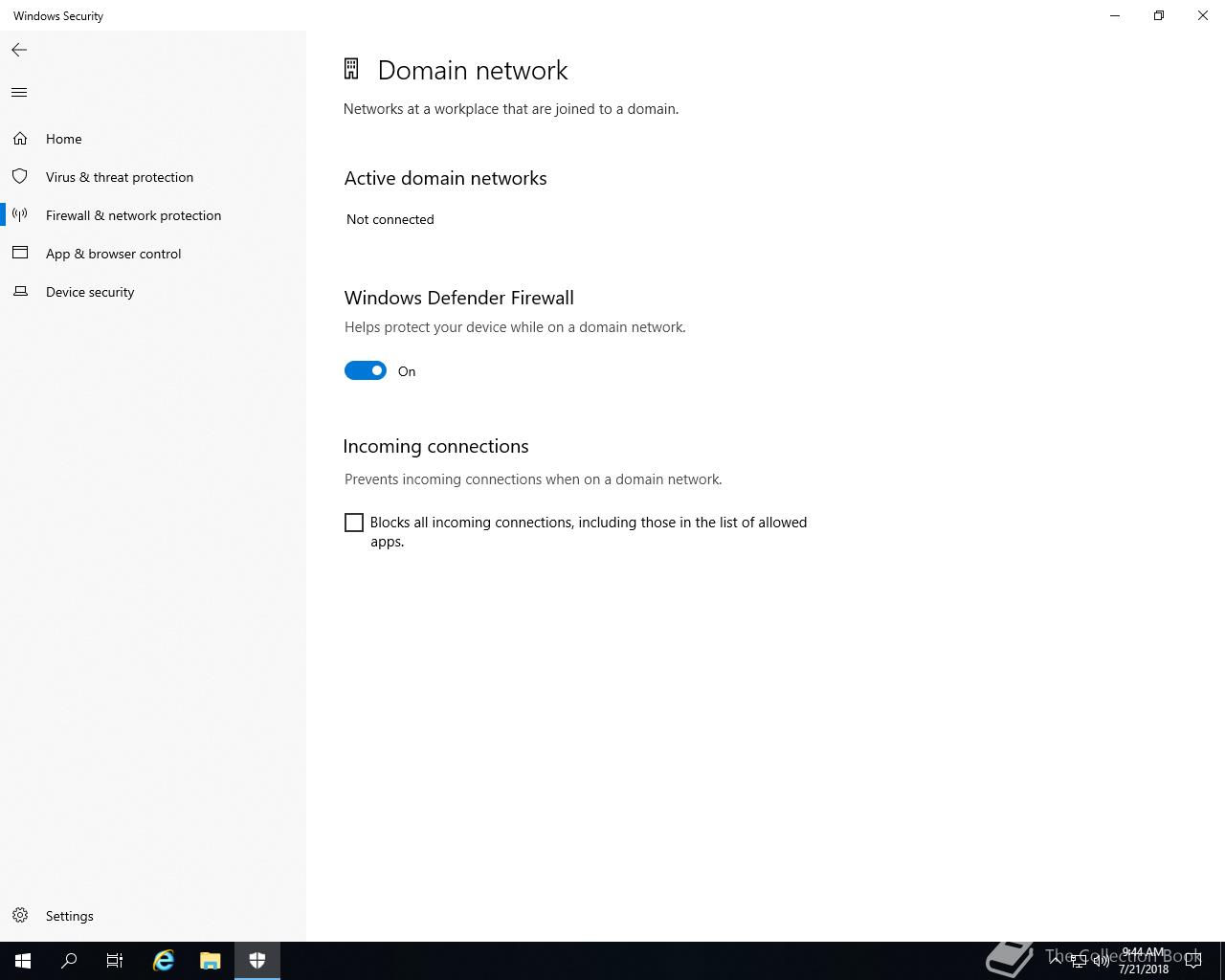Viewport: 1225px width, 980px height.
Task: Click the Not connected status text
Action: (390, 219)
